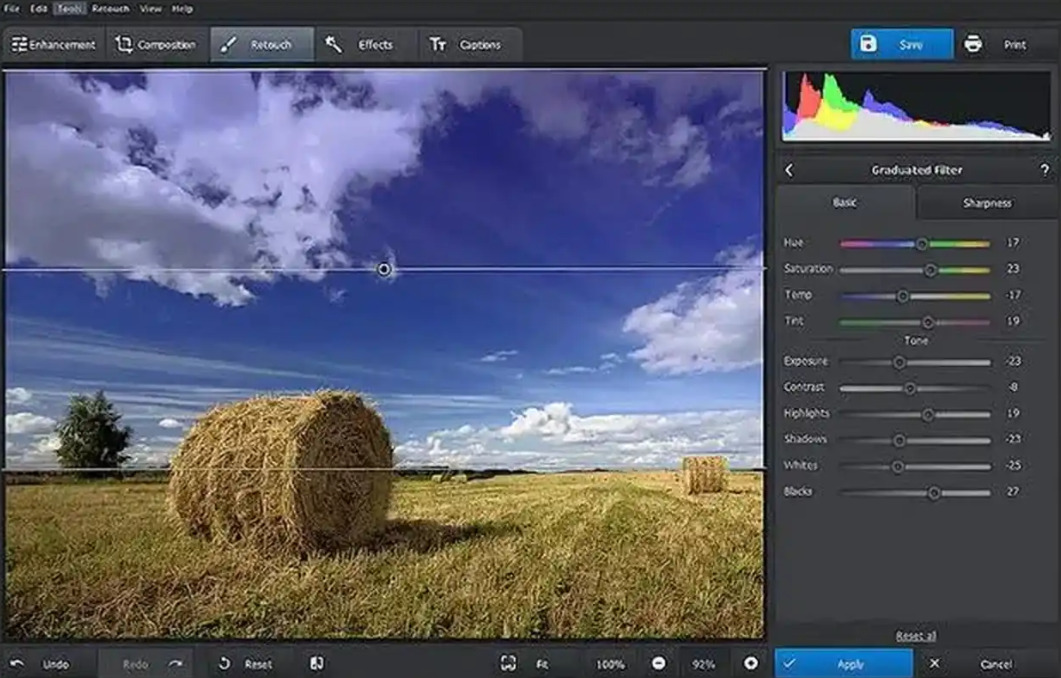Click the graduated filter center handle on image
The height and width of the screenshot is (678, 1061).
[x=385, y=269]
